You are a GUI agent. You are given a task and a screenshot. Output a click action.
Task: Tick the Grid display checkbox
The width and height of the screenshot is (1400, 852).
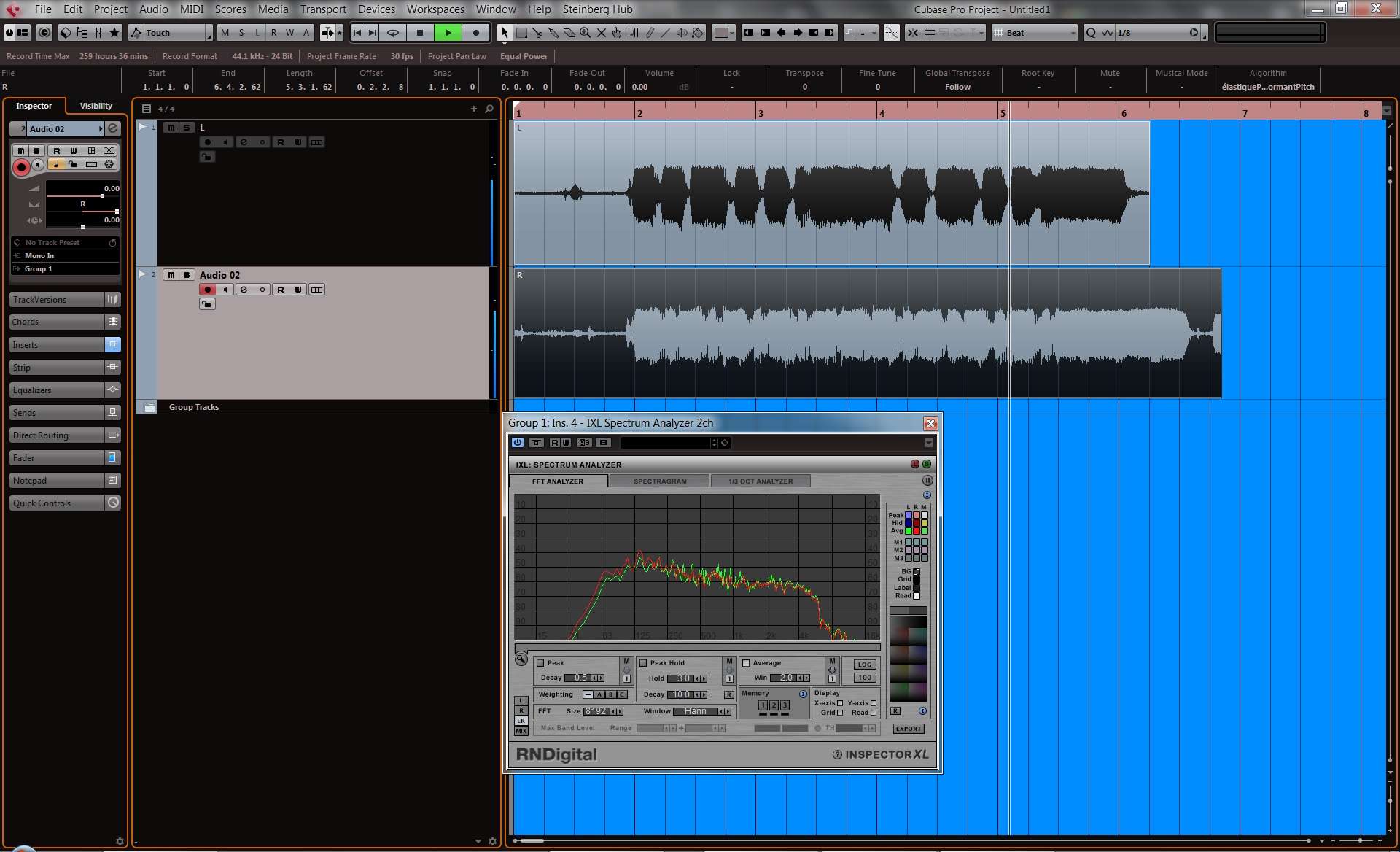point(840,713)
